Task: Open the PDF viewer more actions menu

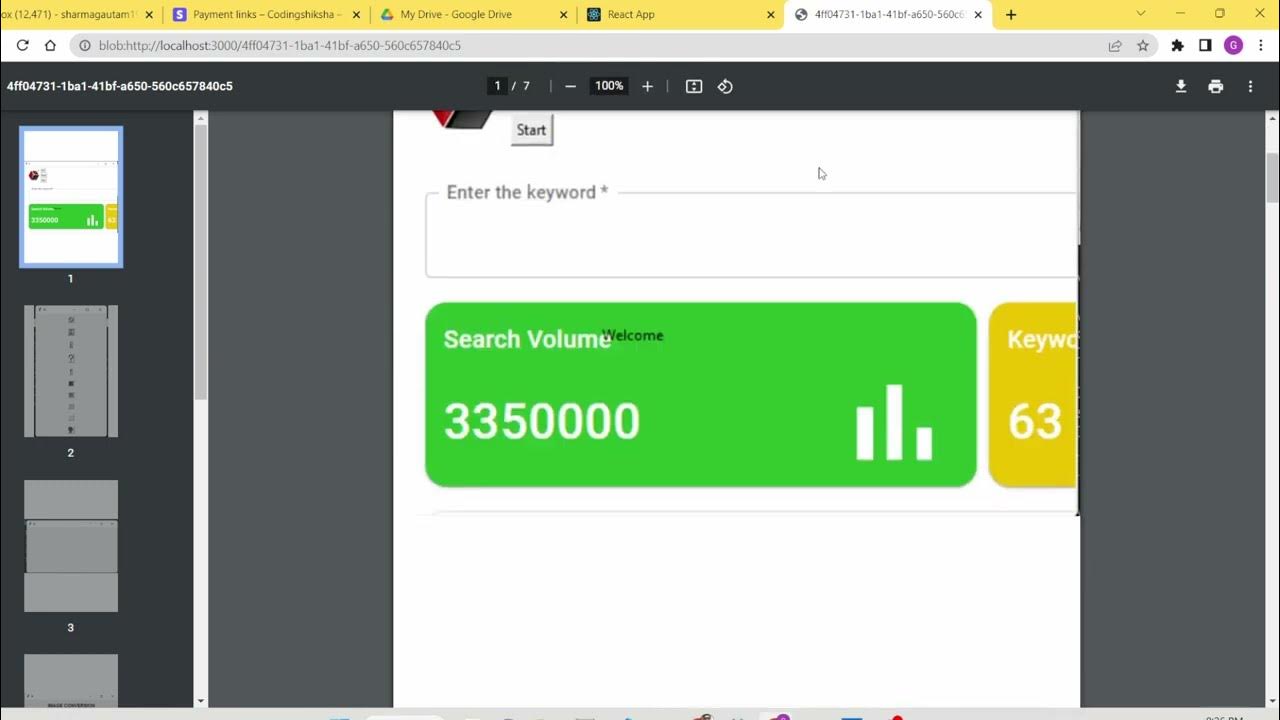Action: pos(1250,86)
